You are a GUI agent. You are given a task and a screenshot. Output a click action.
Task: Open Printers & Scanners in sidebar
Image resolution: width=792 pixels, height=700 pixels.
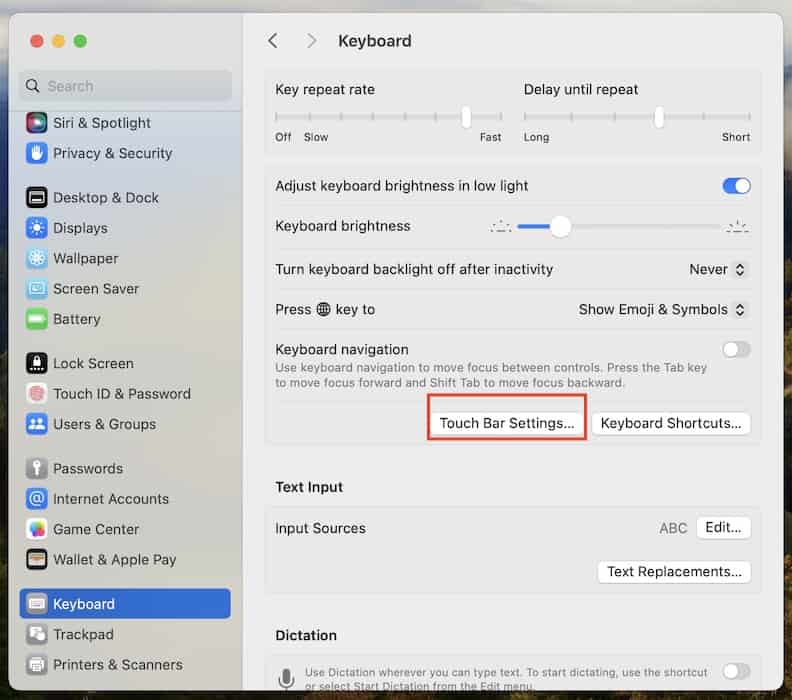point(117,664)
